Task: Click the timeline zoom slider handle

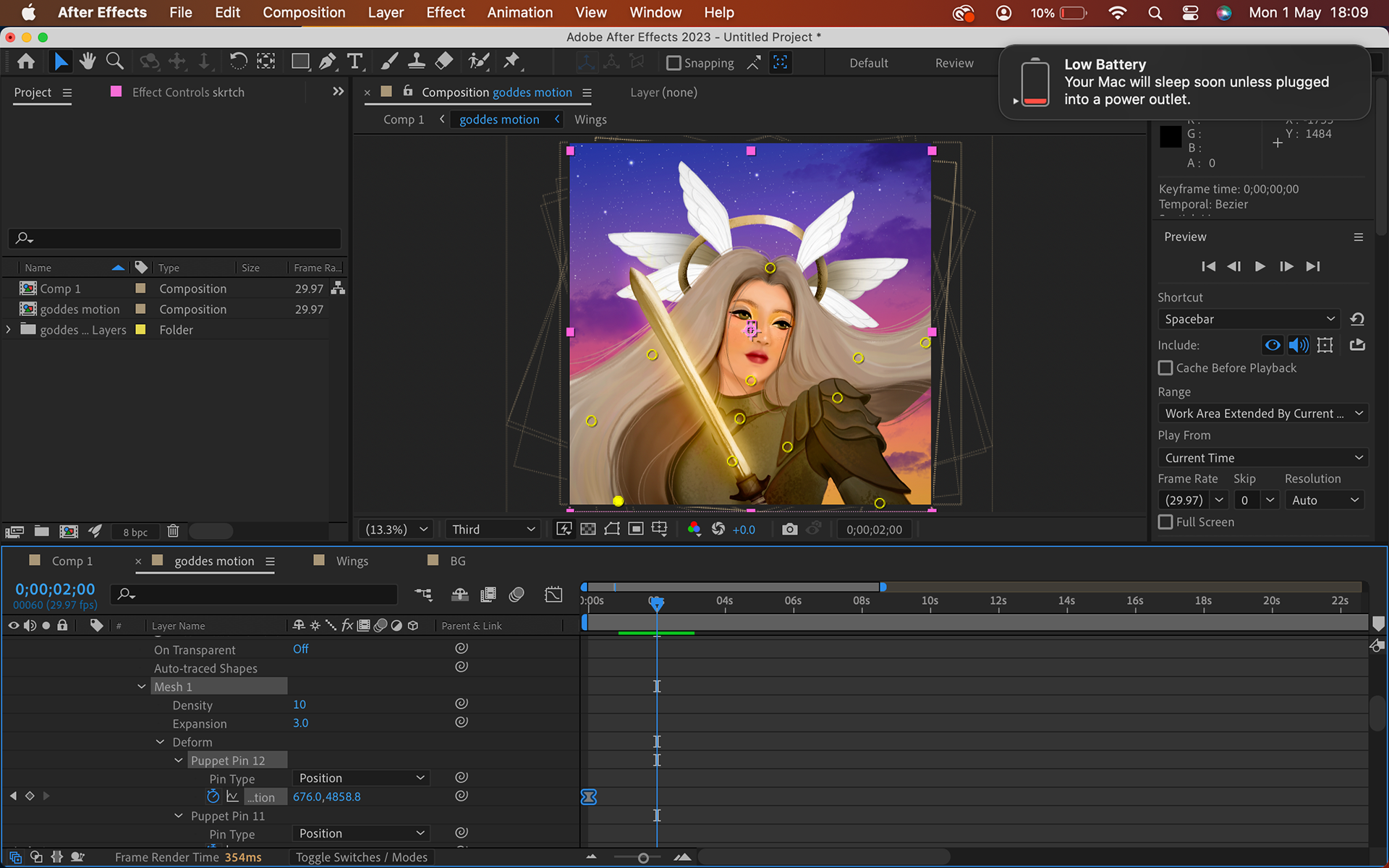Action: (x=643, y=858)
